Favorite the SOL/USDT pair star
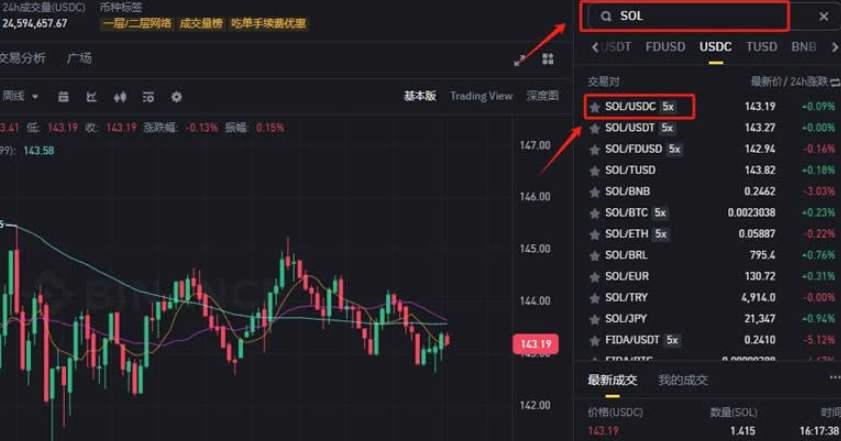This screenshot has height=441, width=841. pos(594,128)
